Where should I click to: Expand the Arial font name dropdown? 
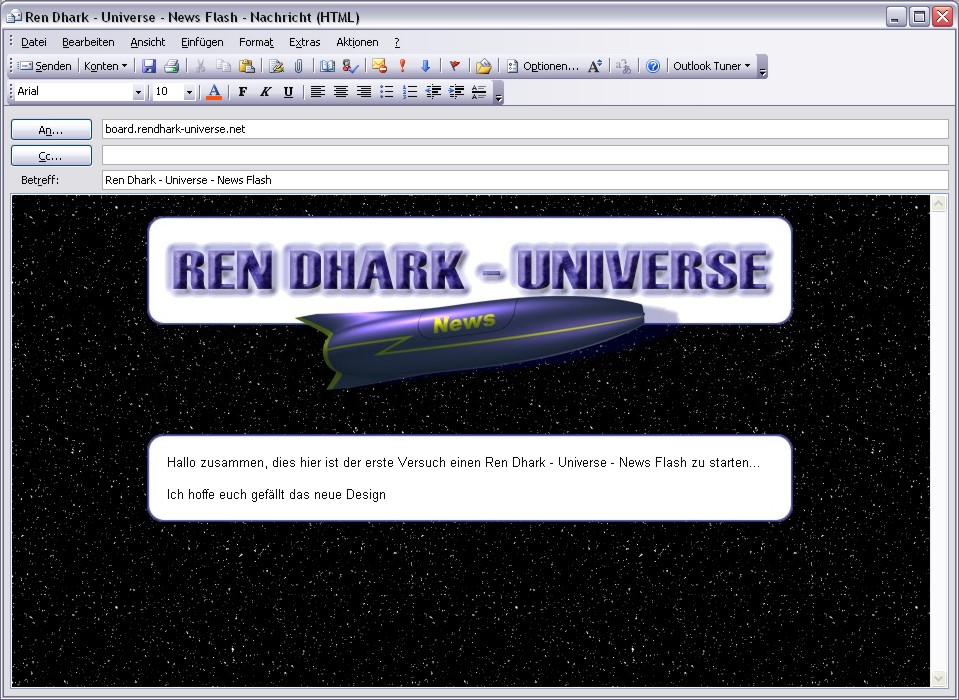tap(138, 92)
